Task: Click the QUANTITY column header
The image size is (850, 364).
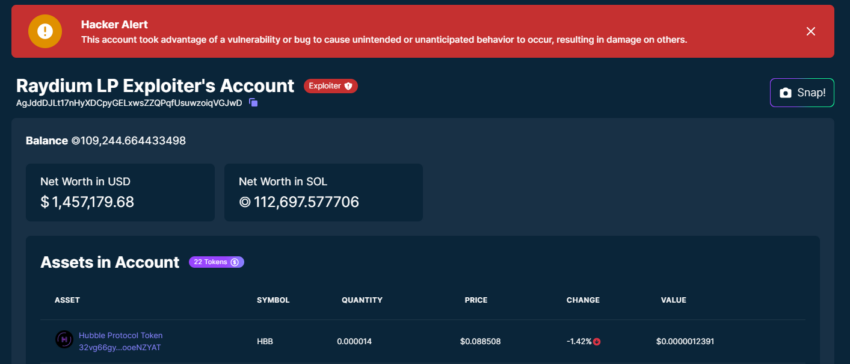Action: point(362,300)
